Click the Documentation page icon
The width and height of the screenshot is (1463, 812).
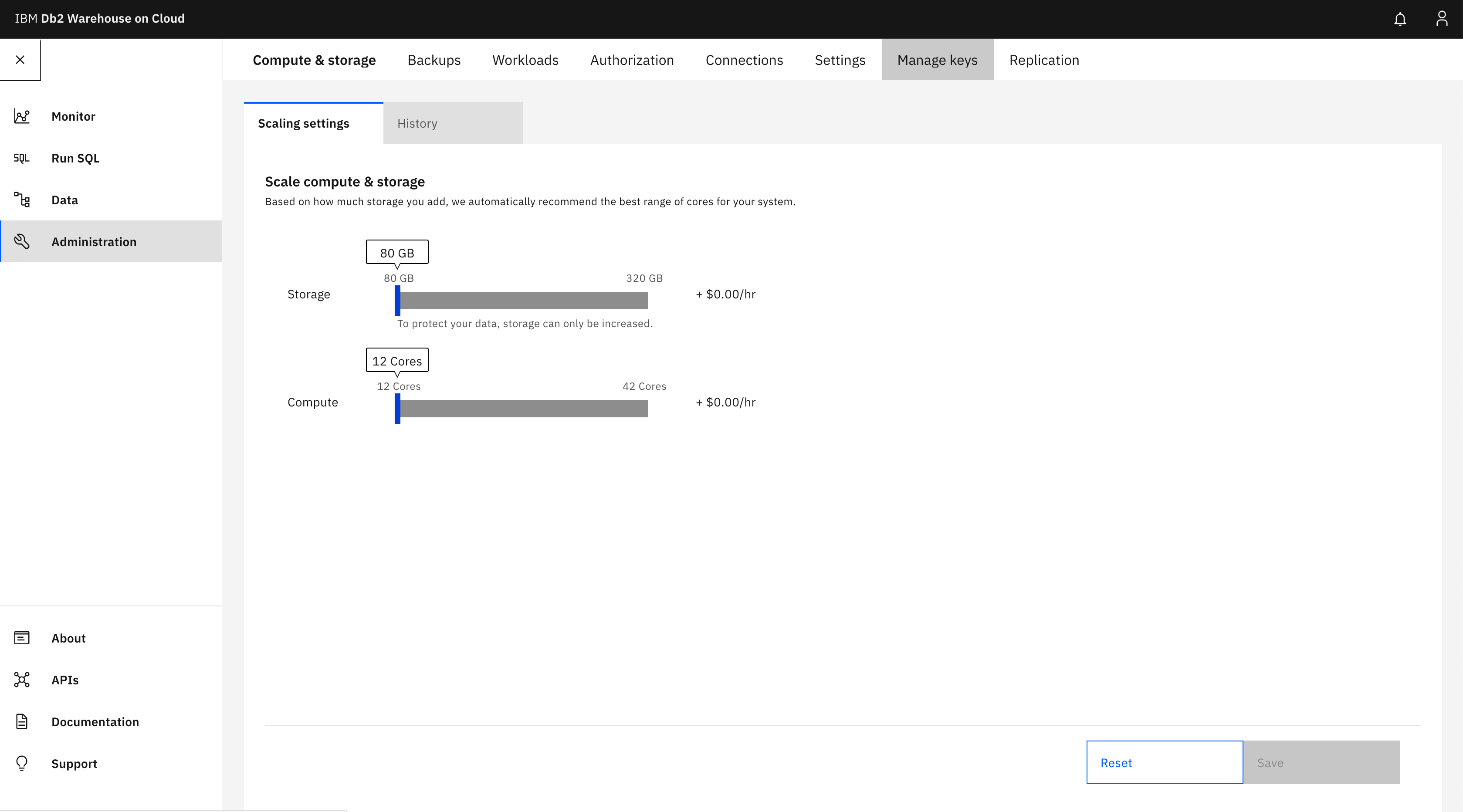(x=22, y=722)
